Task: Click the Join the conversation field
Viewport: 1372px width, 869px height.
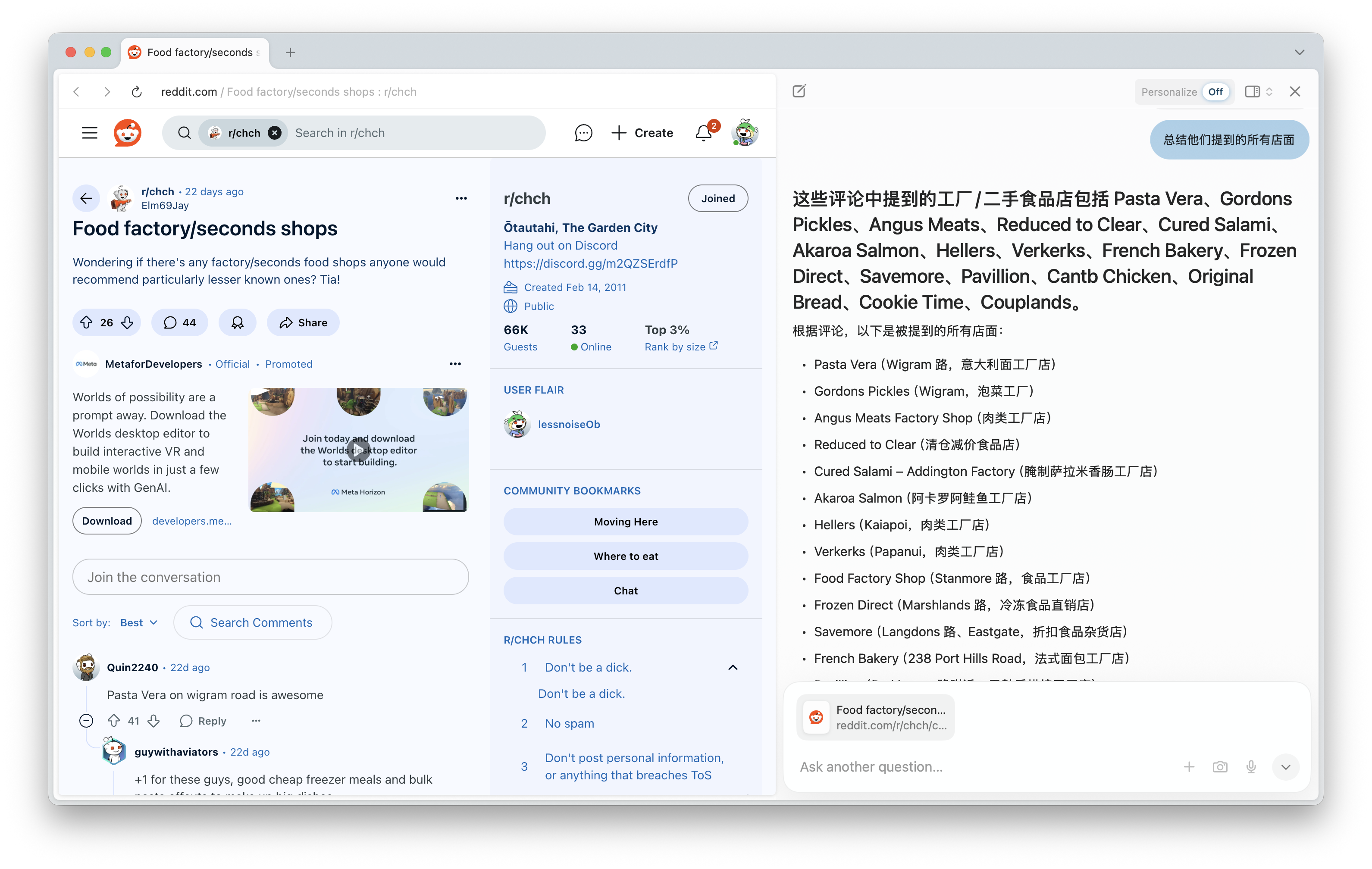Action: (271, 576)
